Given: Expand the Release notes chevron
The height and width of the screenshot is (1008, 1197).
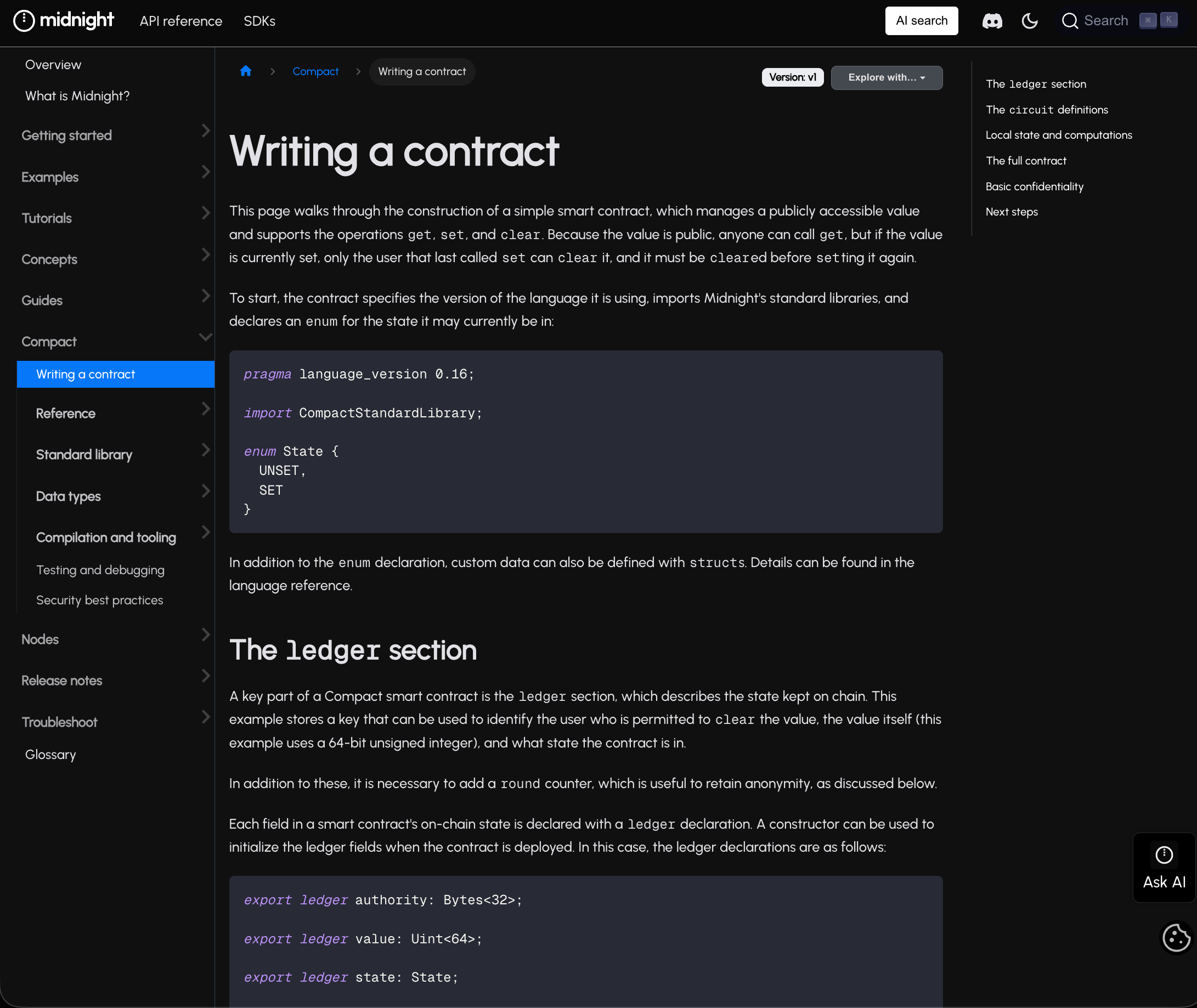Looking at the screenshot, I should [x=206, y=676].
